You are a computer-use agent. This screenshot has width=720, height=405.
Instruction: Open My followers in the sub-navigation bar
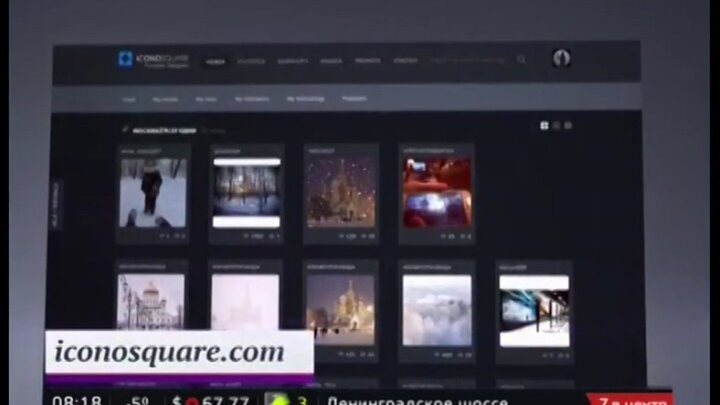click(252, 99)
